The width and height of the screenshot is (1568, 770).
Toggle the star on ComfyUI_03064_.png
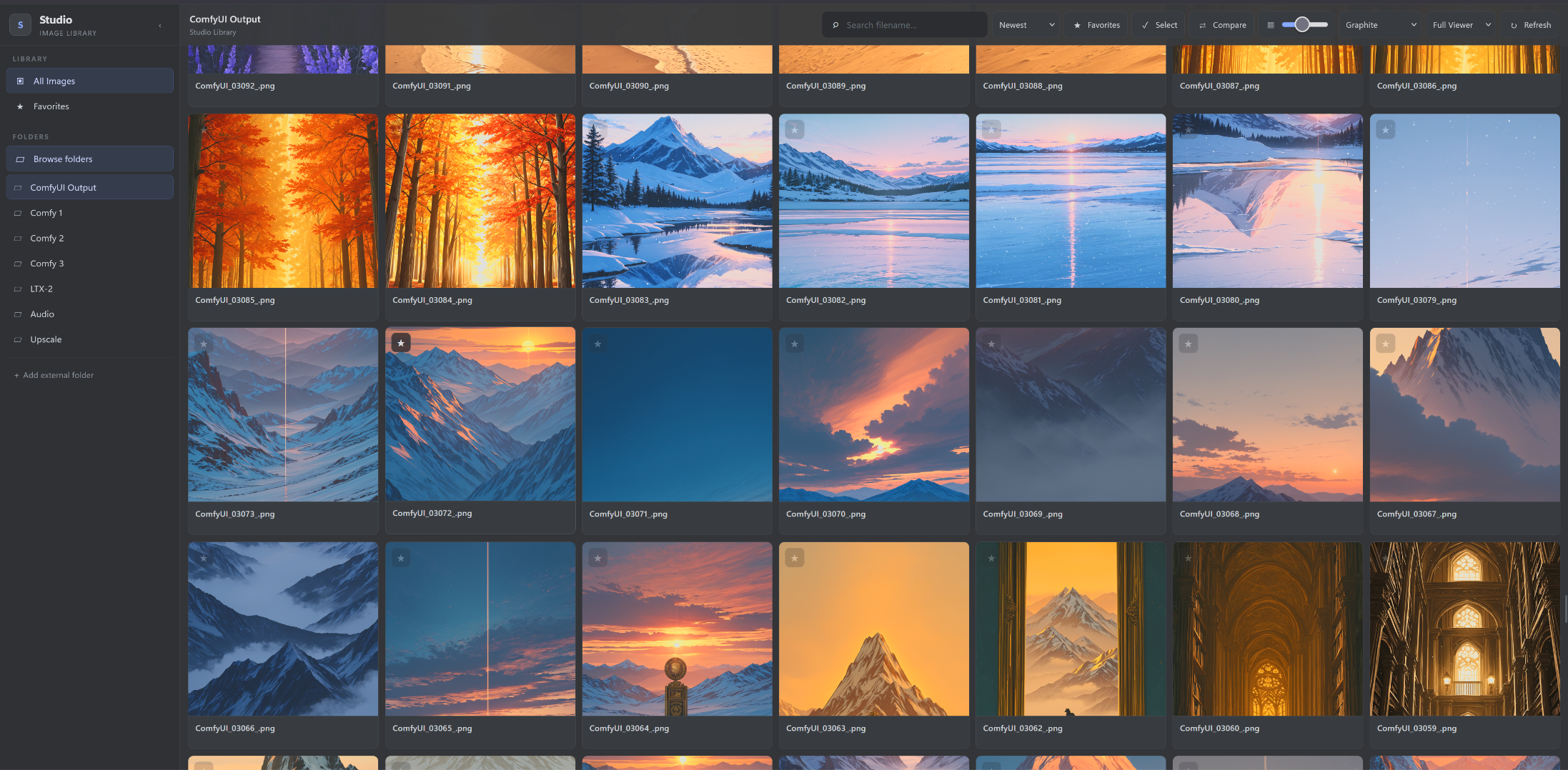click(x=598, y=559)
